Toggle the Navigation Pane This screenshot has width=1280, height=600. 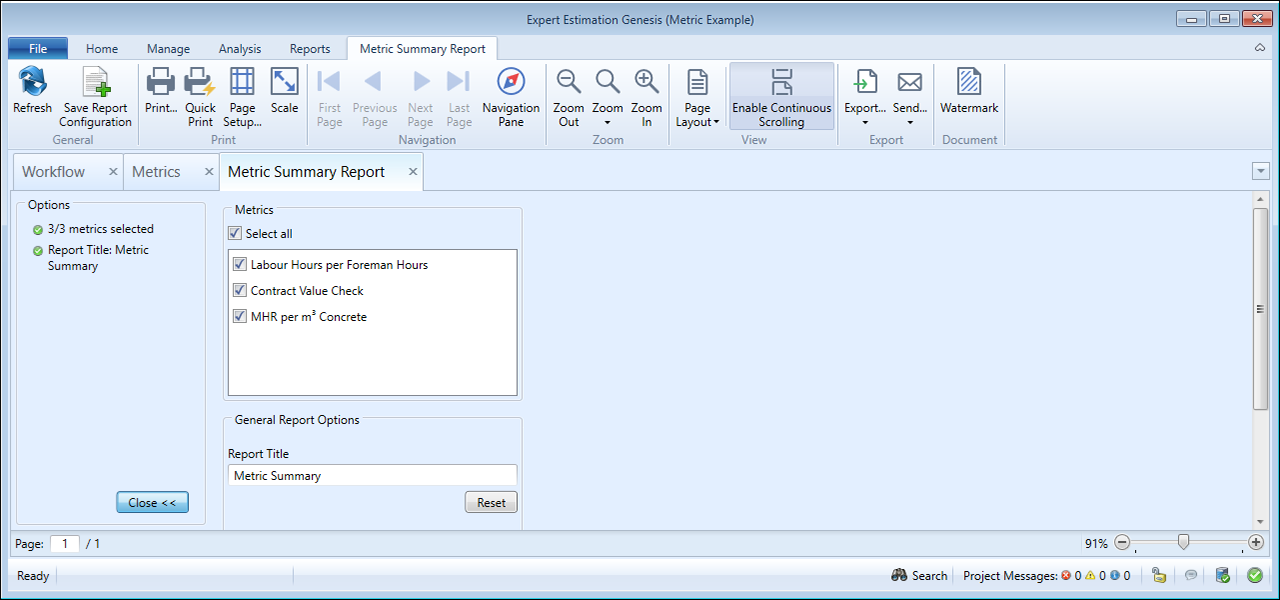click(x=510, y=83)
